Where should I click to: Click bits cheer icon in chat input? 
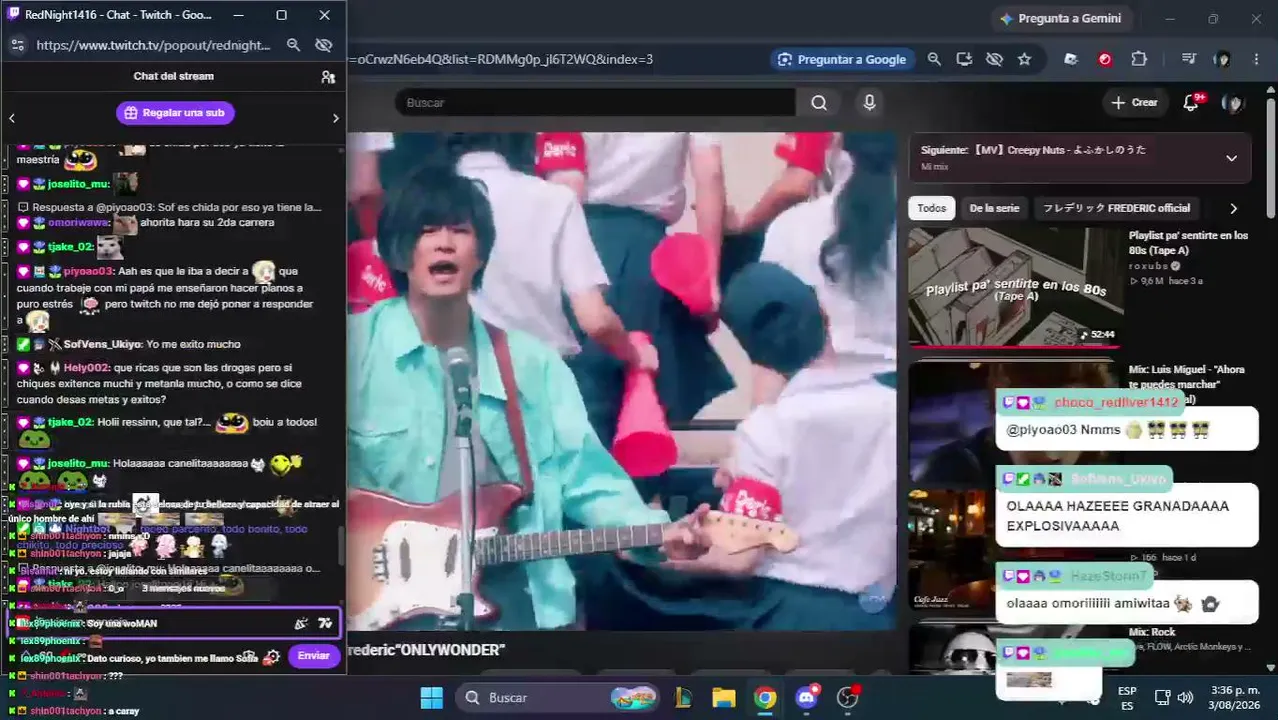pos(301,623)
